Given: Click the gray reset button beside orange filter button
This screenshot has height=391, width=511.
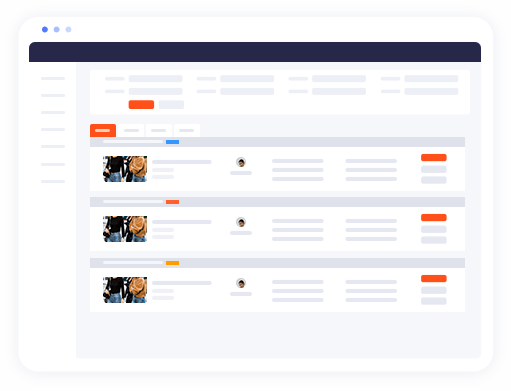Looking at the screenshot, I should [171, 105].
